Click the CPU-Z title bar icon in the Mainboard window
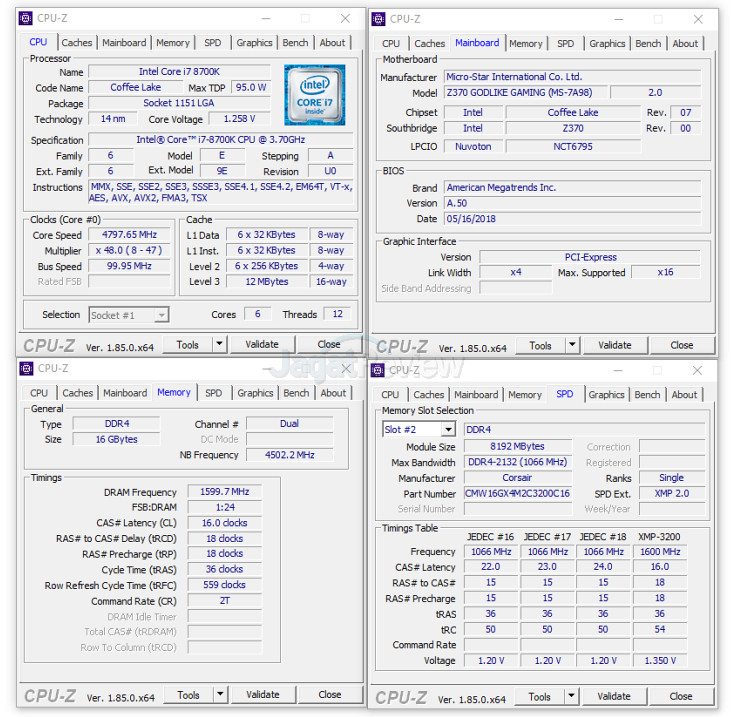The height and width of the screenshot is (717, 732). coord(380,19)
